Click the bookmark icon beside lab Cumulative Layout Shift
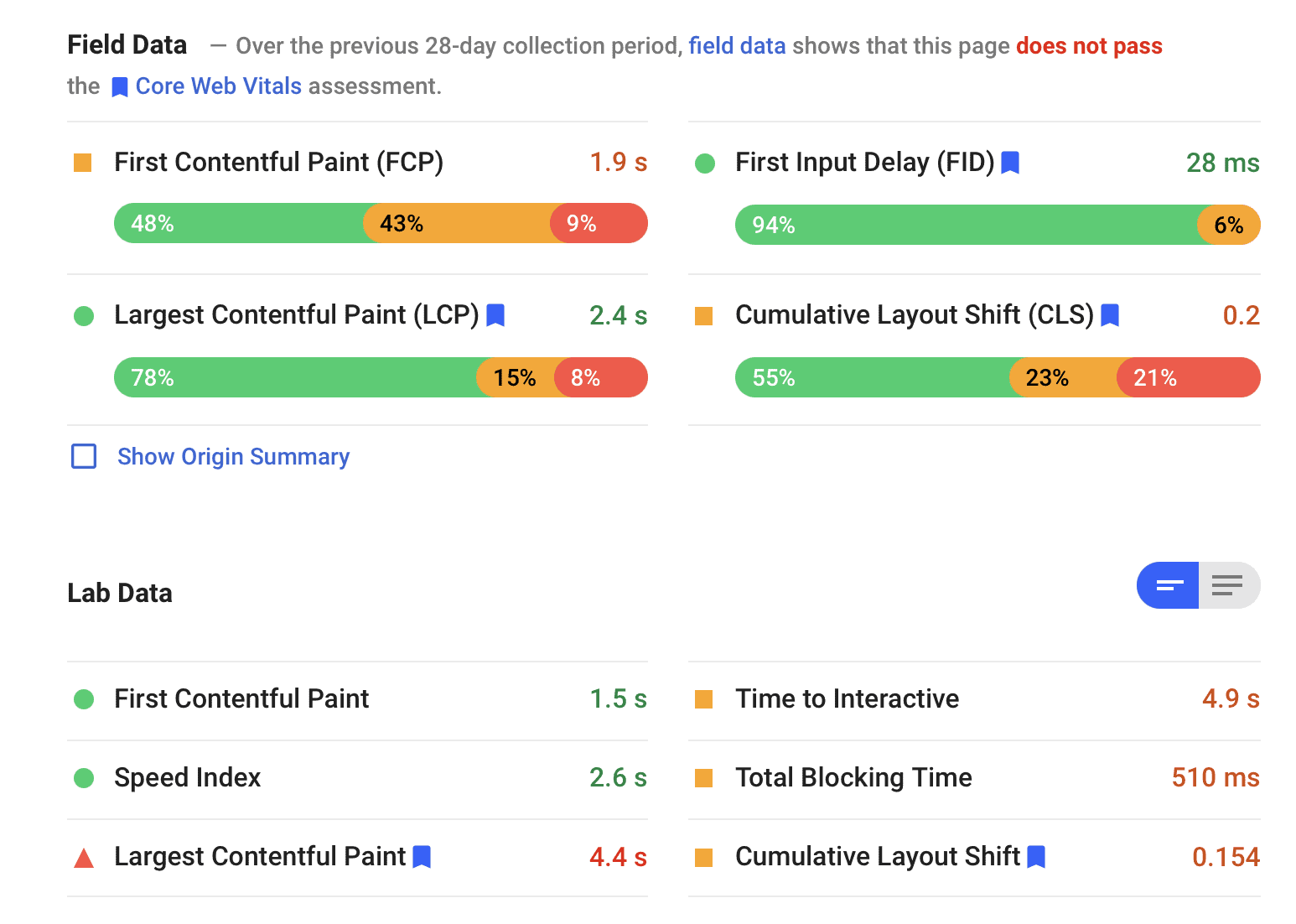 pos(1036,857)
